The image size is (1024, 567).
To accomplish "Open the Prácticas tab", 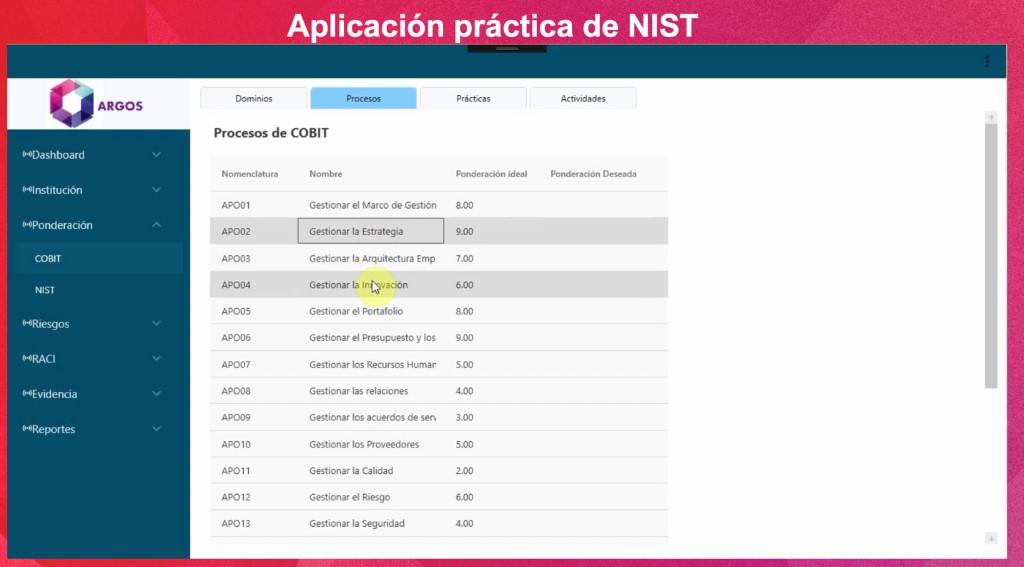I will tap(473, 98).
